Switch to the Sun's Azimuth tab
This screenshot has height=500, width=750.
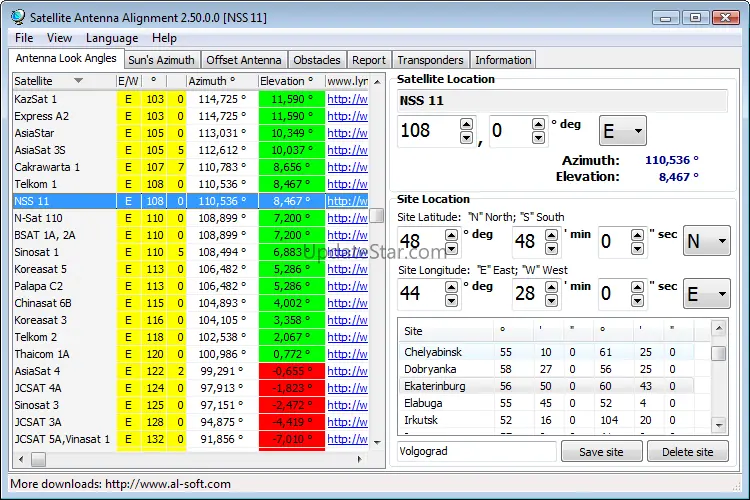tap(161, 60)
